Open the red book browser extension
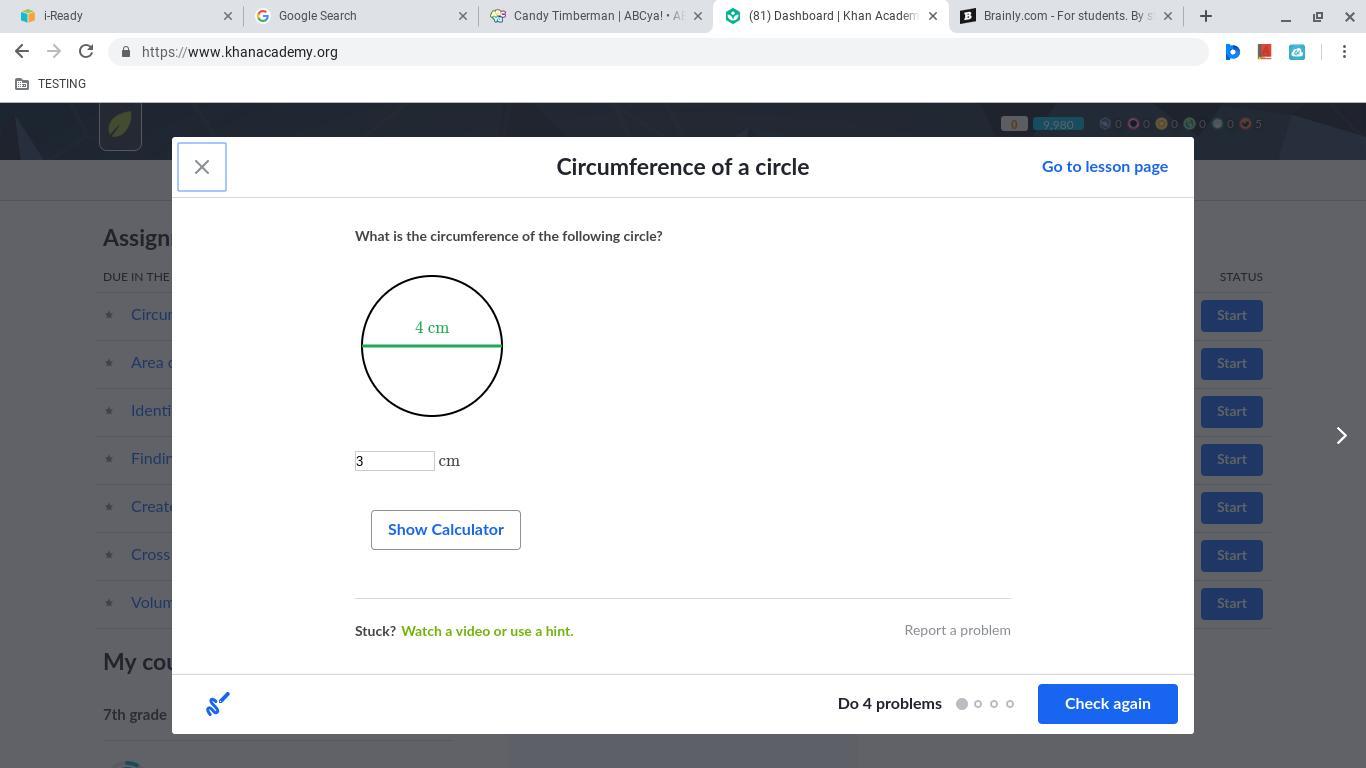 (1265, 52)
